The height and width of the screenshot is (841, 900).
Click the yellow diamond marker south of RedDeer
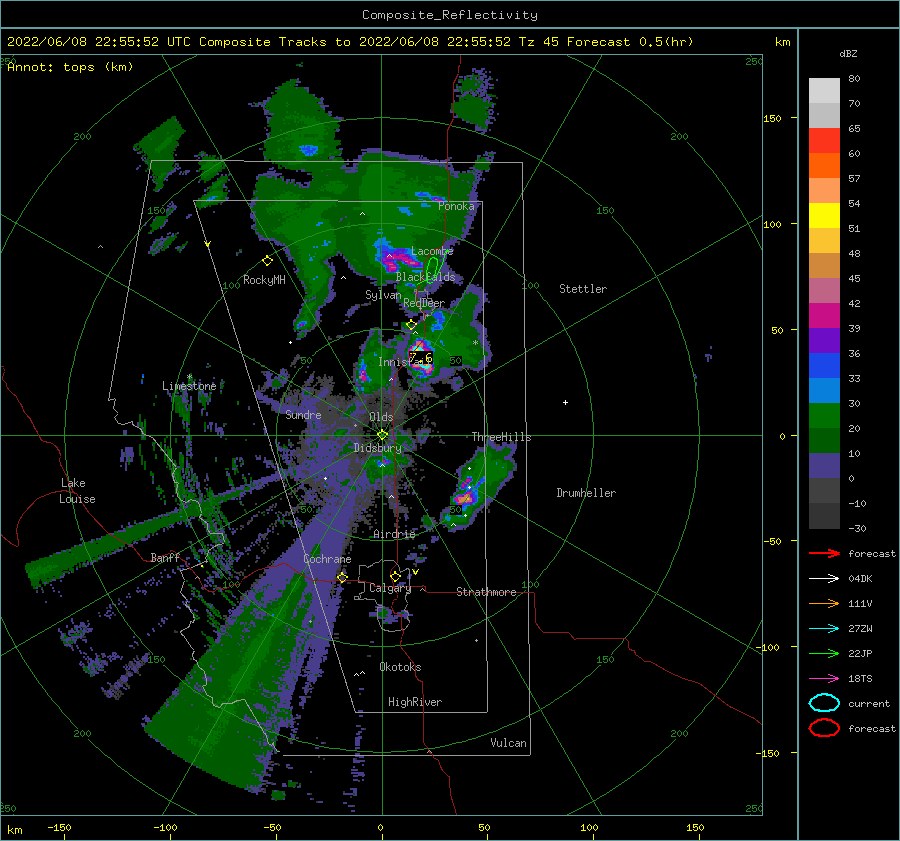[x=411, y=325]
